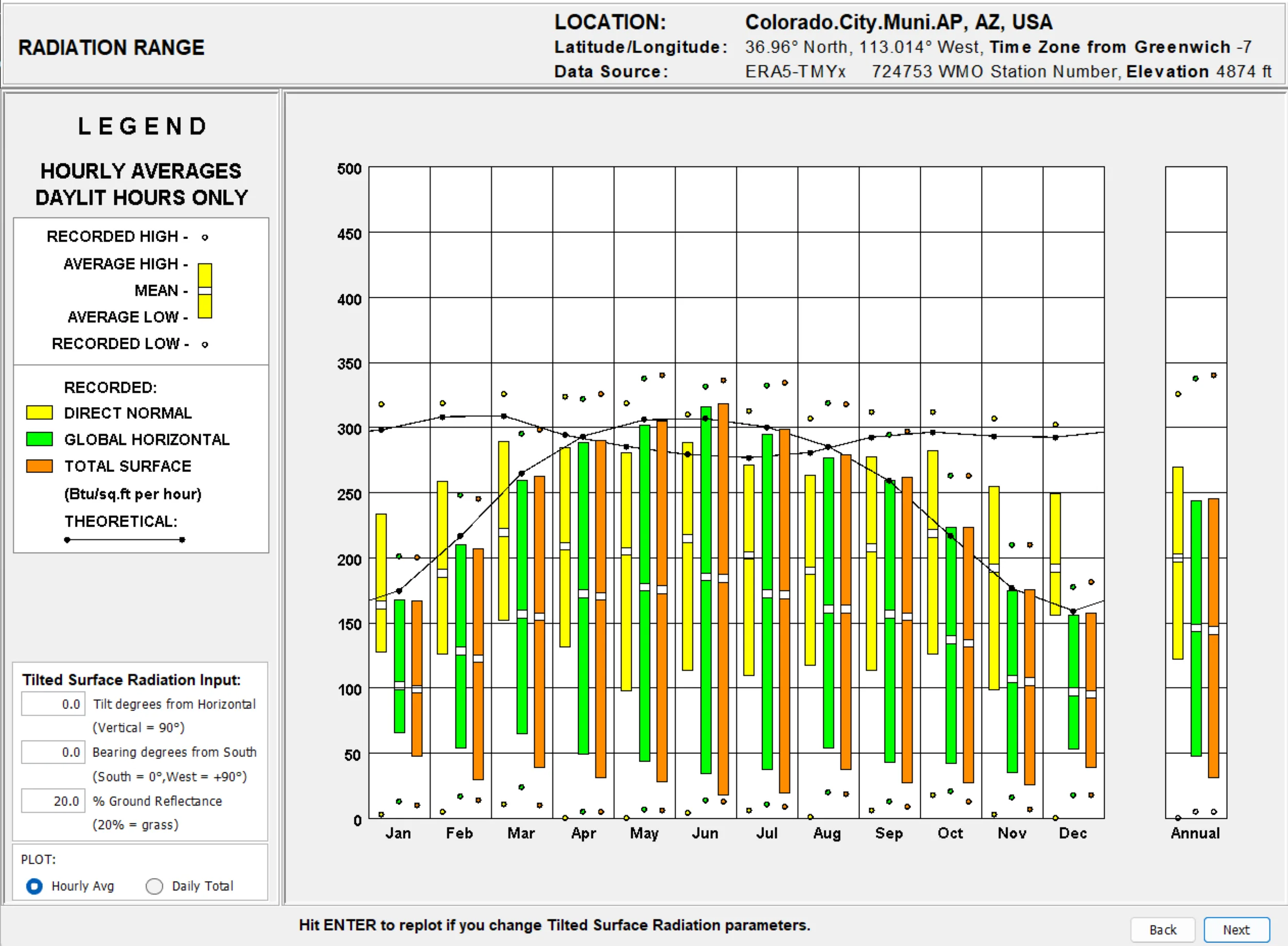Click the Jan month label

point(398,833)
